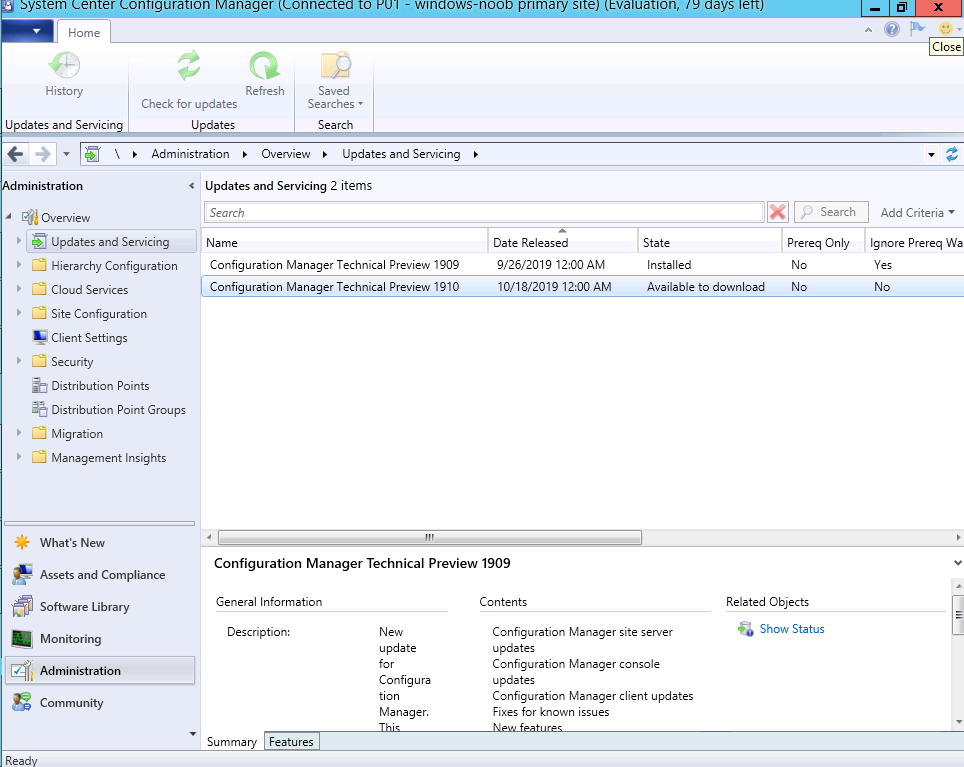Expand the Hierarchy Configuration node

pos(19,265)
